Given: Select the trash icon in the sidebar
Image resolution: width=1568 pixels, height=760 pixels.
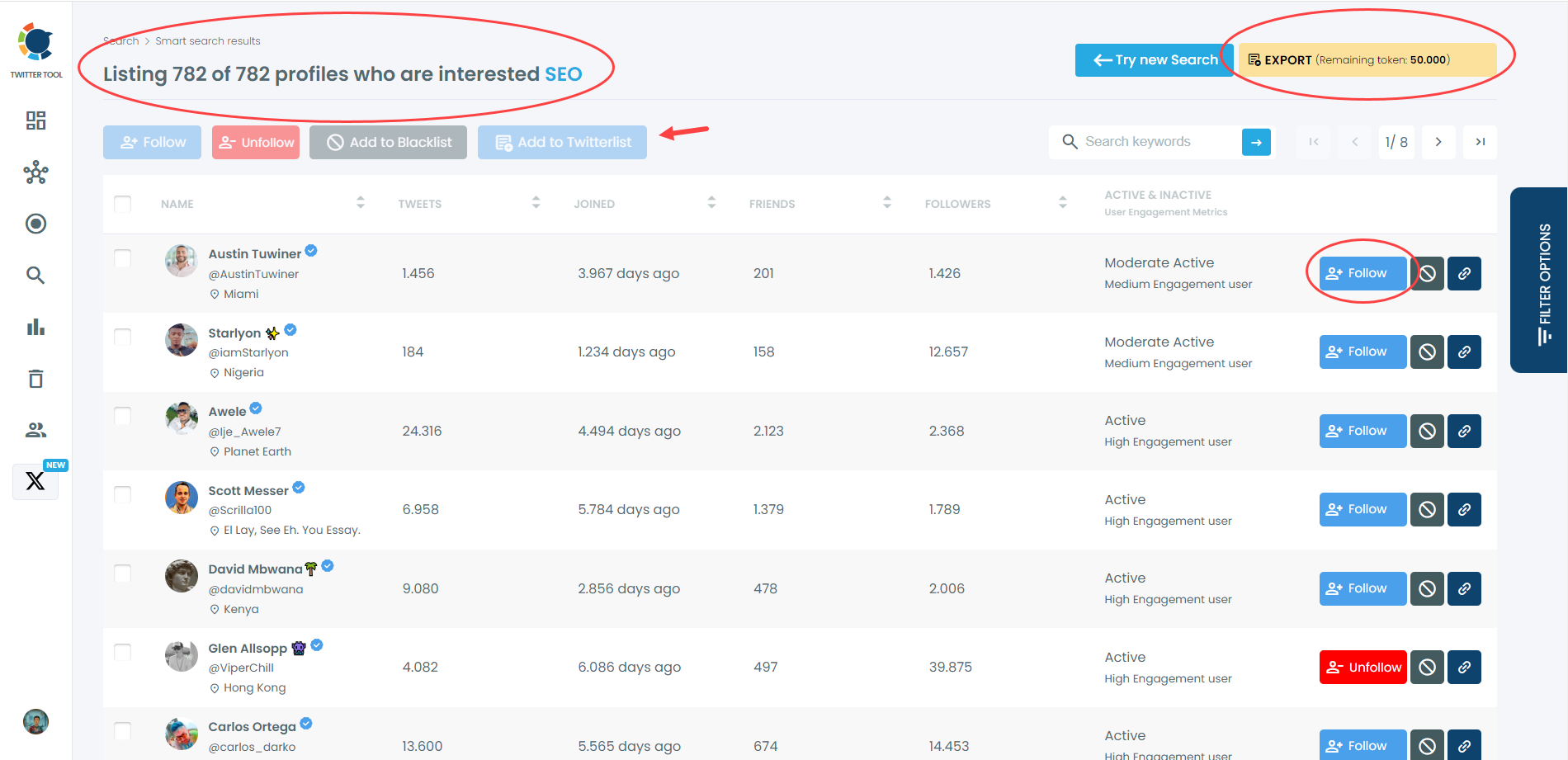Looking at the screenshot, I should click(x=35, y=378).
